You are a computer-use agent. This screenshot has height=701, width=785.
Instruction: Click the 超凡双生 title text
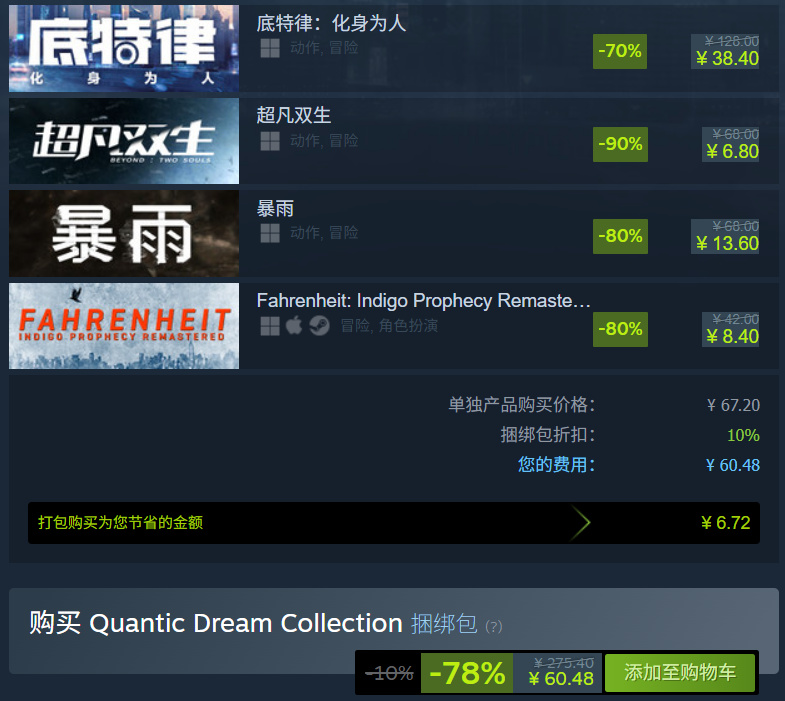click(x=293, y=116)
